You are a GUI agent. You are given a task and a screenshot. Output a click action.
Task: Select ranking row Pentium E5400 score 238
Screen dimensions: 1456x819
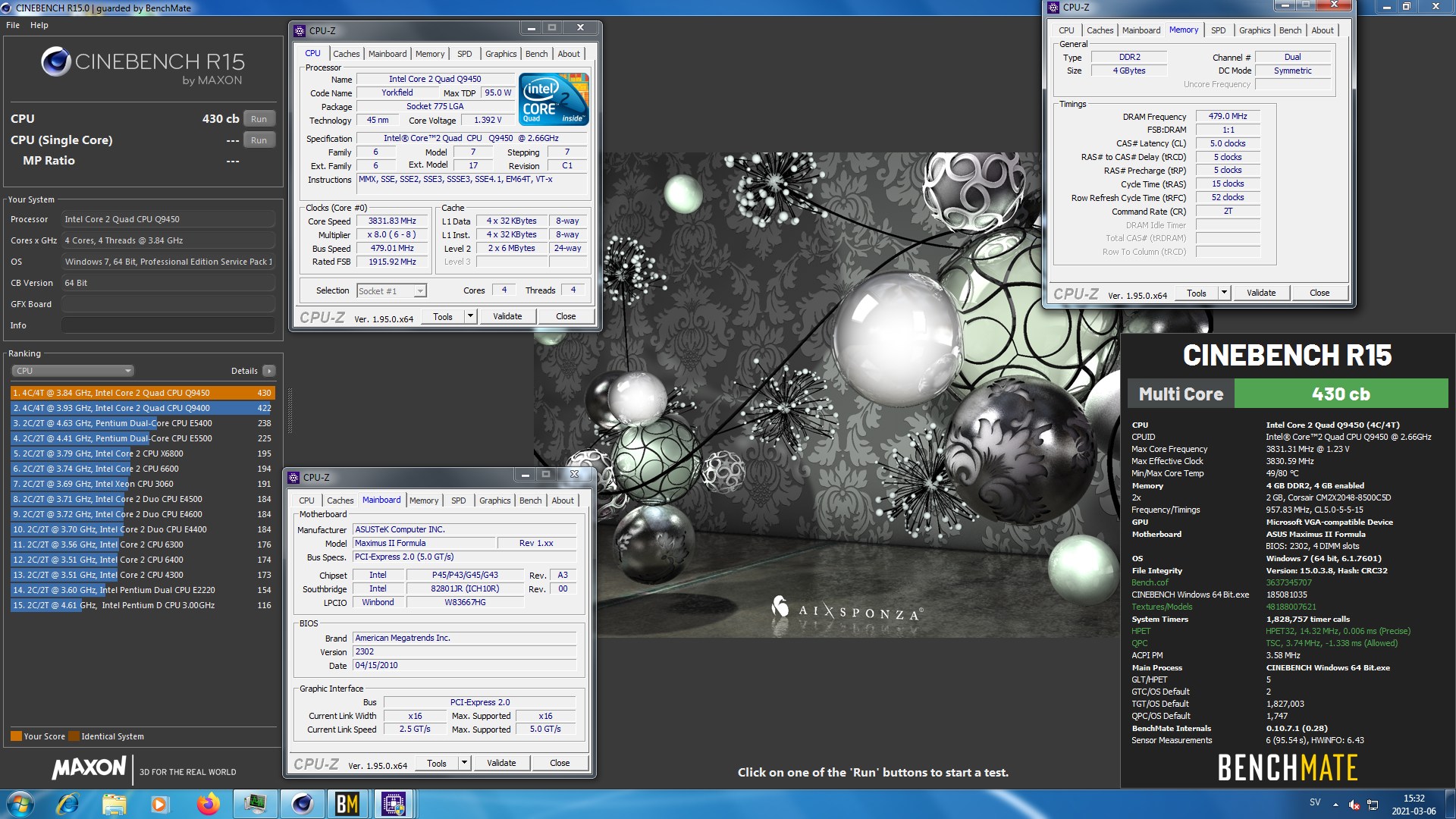tap(143, 423)
